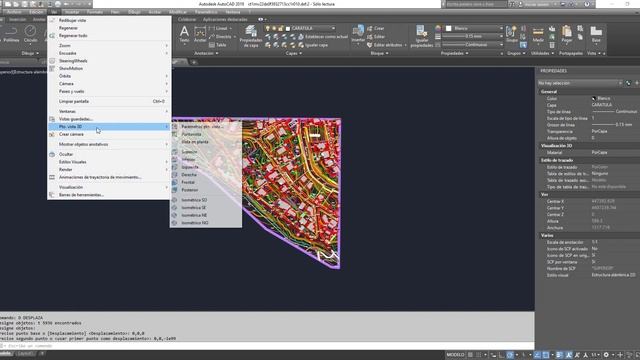Choose the Insertar block tool
Screen dimensions: 640x360
pyautogui.click(x=358, y=34)
